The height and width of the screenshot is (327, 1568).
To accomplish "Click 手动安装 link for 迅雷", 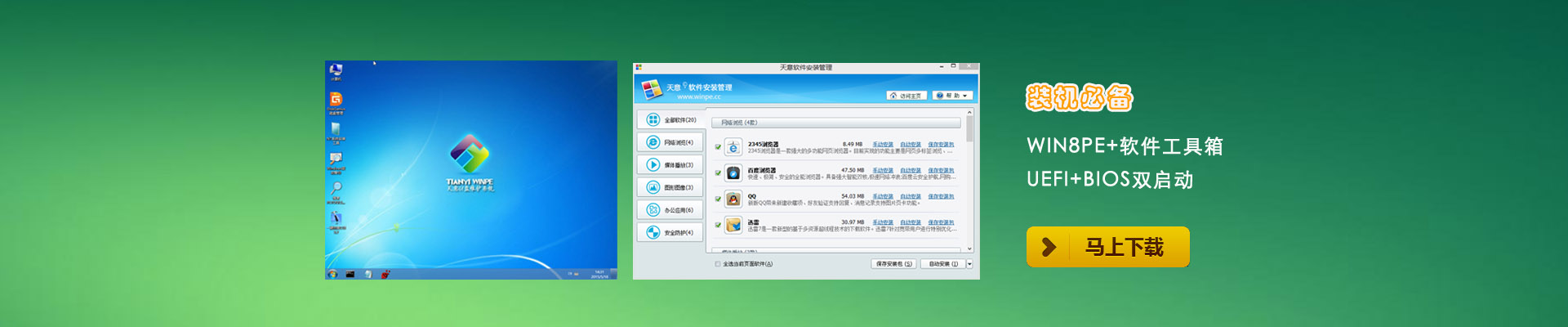I will [x=883, y=222].
